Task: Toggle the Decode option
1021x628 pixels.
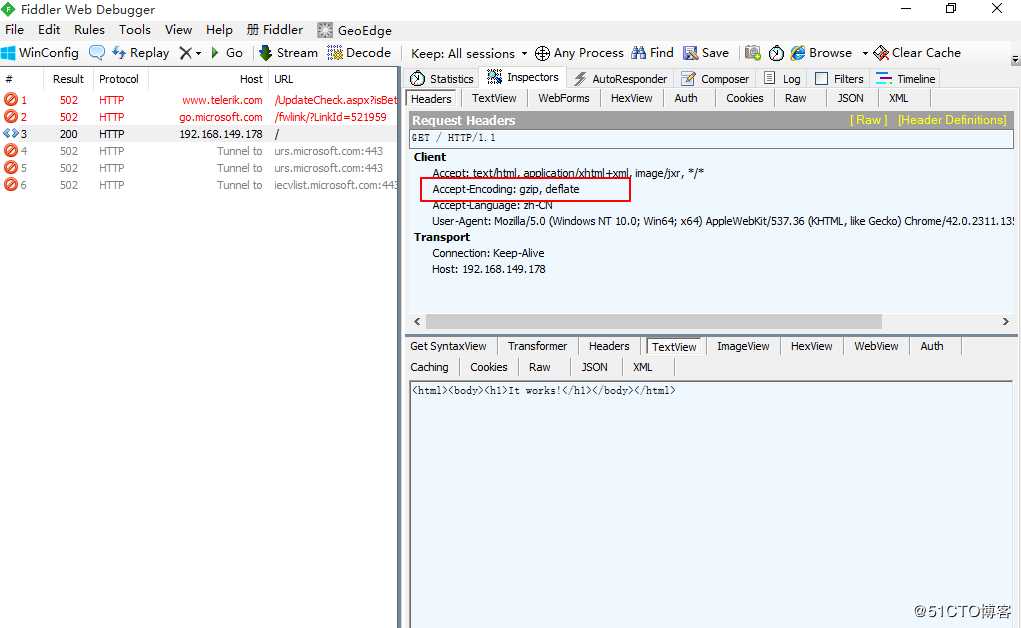Action: click(359, 53)
